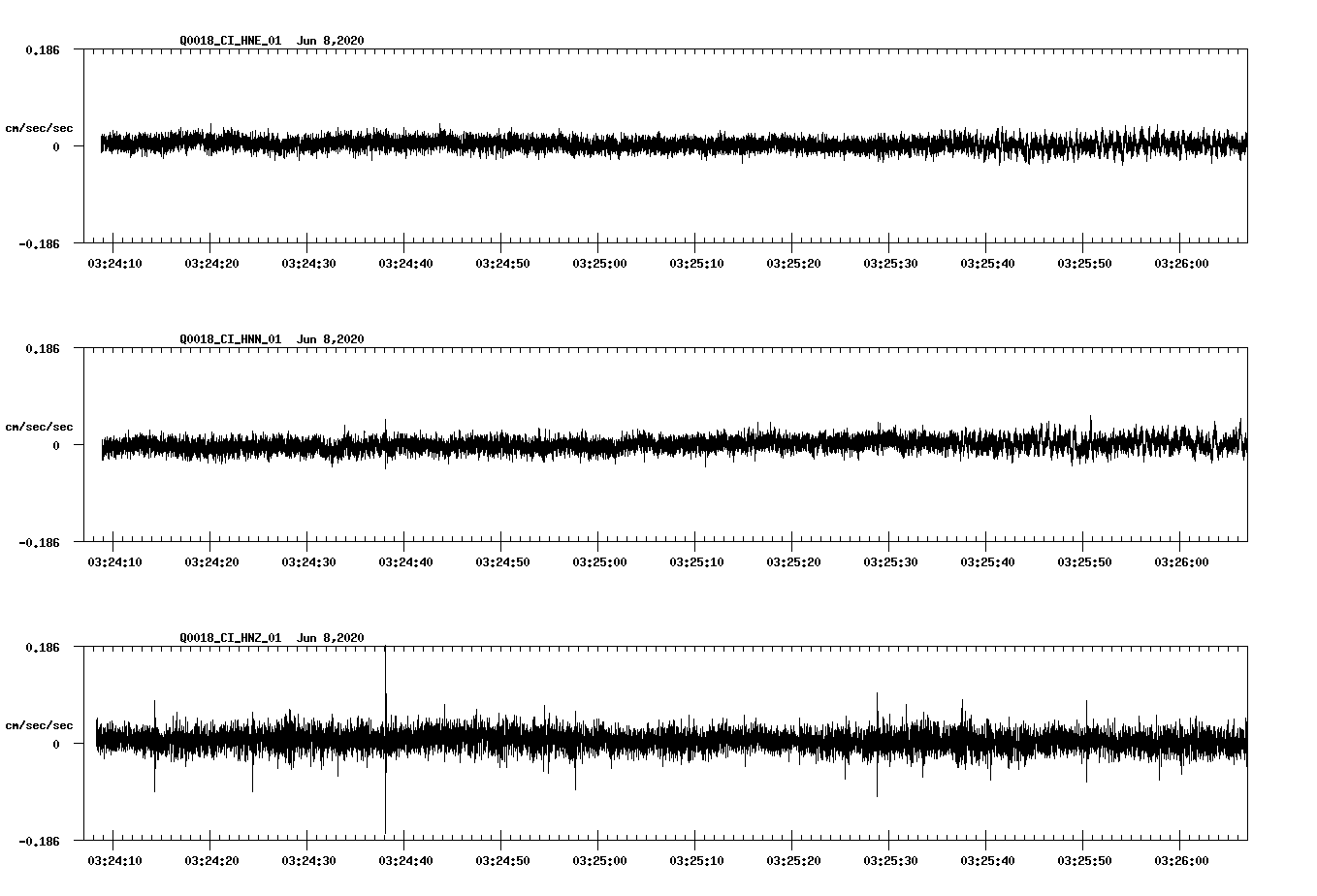
Task: Click the 03:24:40 time label under HNE plot
Action: point(405,263)
